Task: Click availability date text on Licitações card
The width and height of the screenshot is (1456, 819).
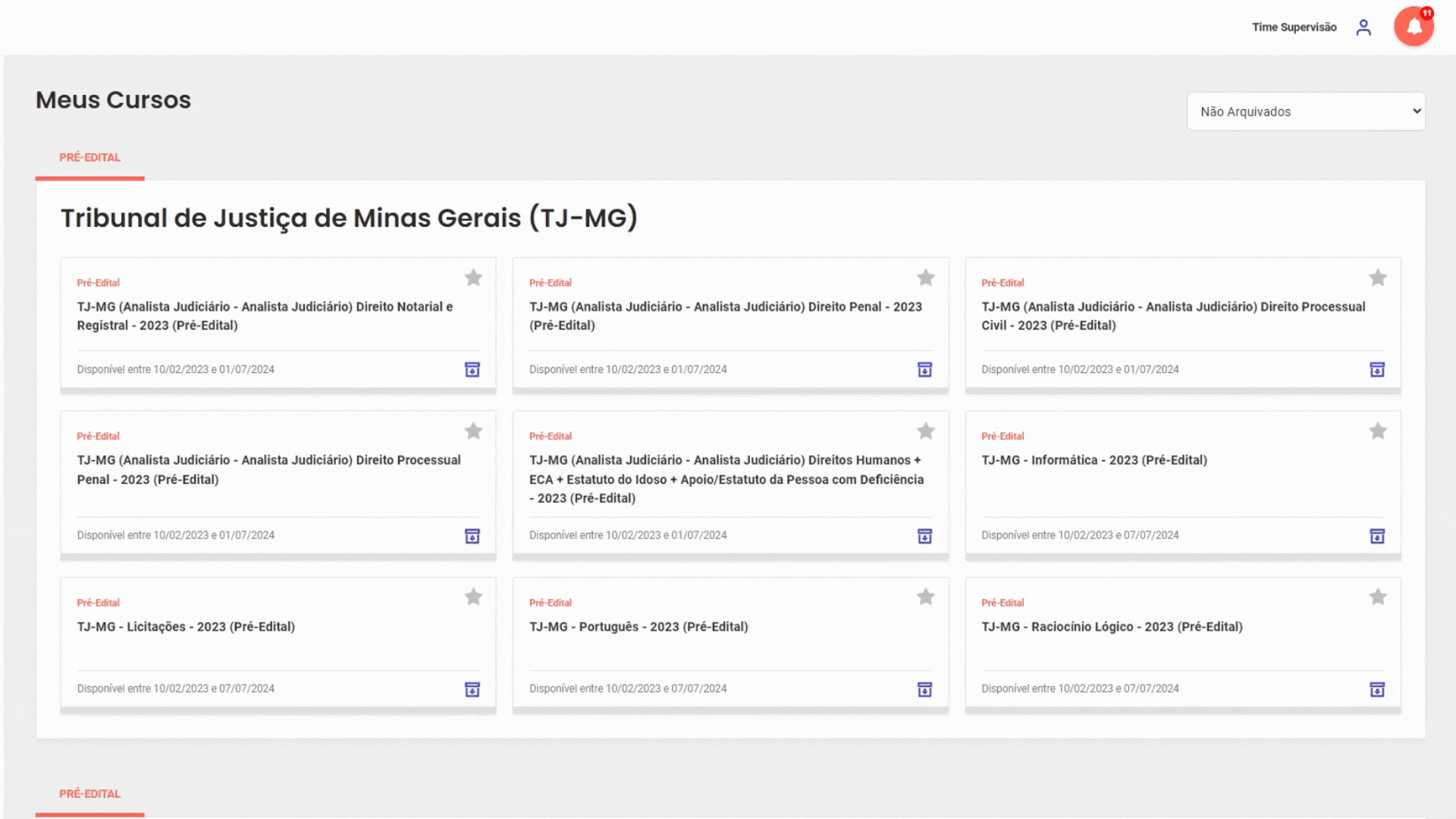Action: [175, 689]
